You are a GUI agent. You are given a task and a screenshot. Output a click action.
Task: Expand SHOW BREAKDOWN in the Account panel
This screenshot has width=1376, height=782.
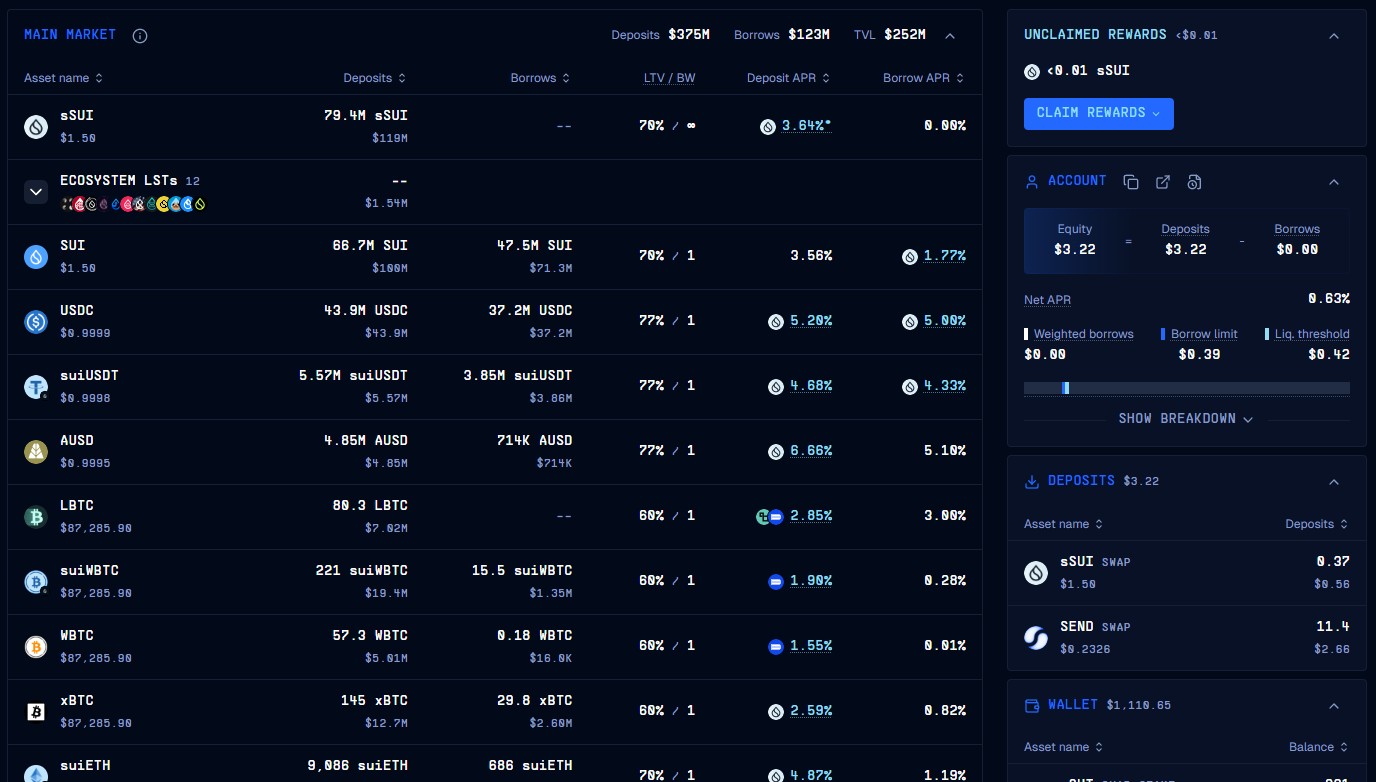1186,419
